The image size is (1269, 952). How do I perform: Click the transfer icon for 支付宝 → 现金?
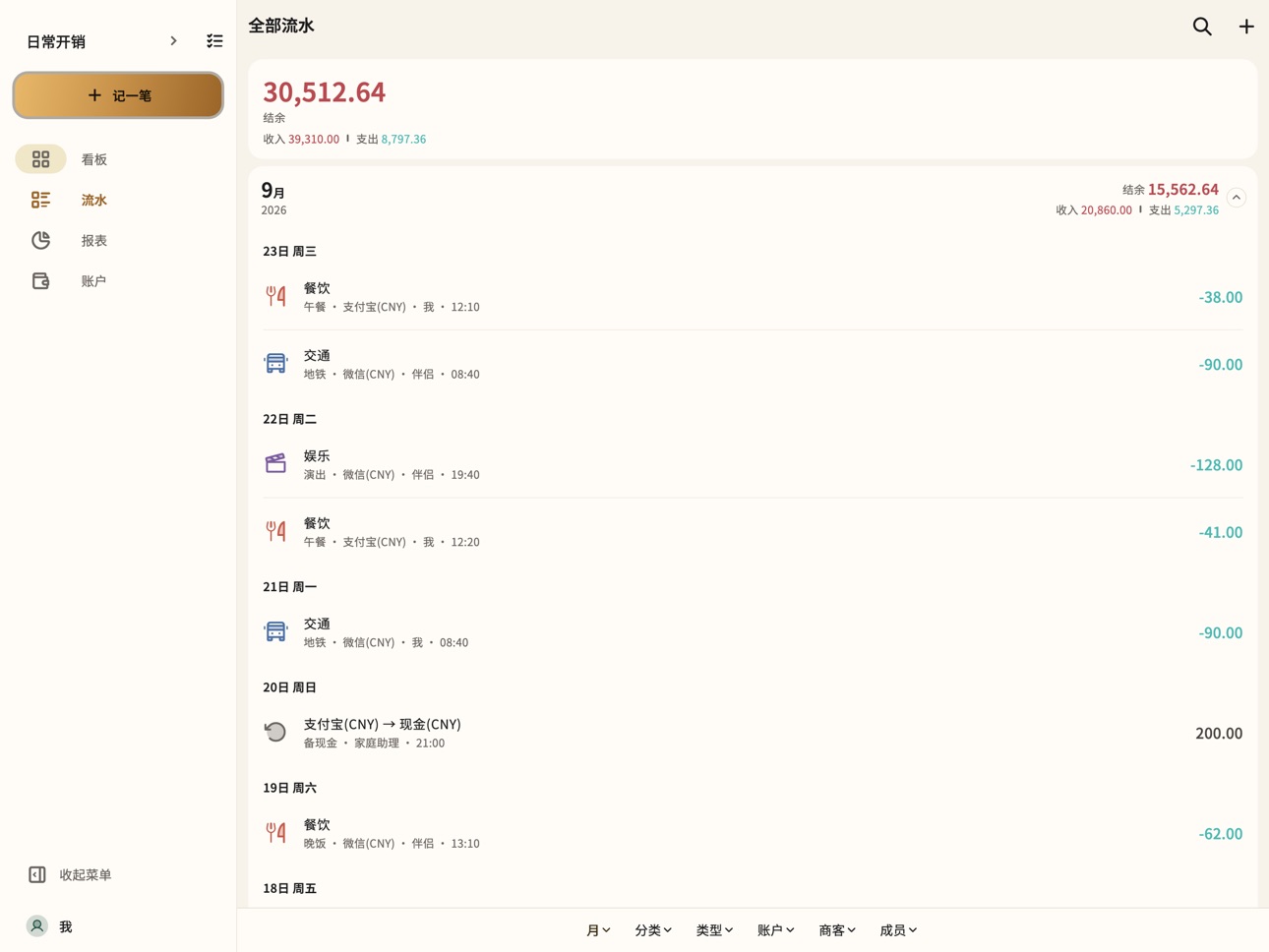(x=275, y=732)
